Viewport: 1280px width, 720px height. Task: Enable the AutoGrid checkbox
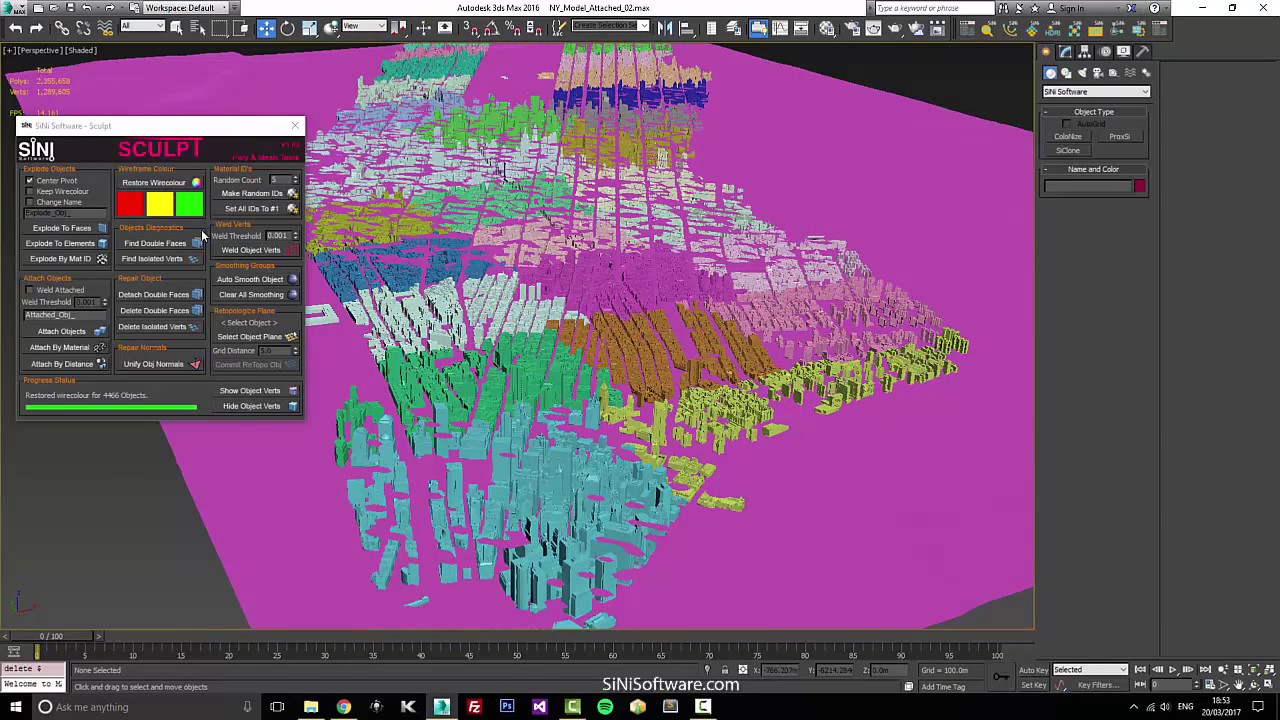tap(1067, 124)
